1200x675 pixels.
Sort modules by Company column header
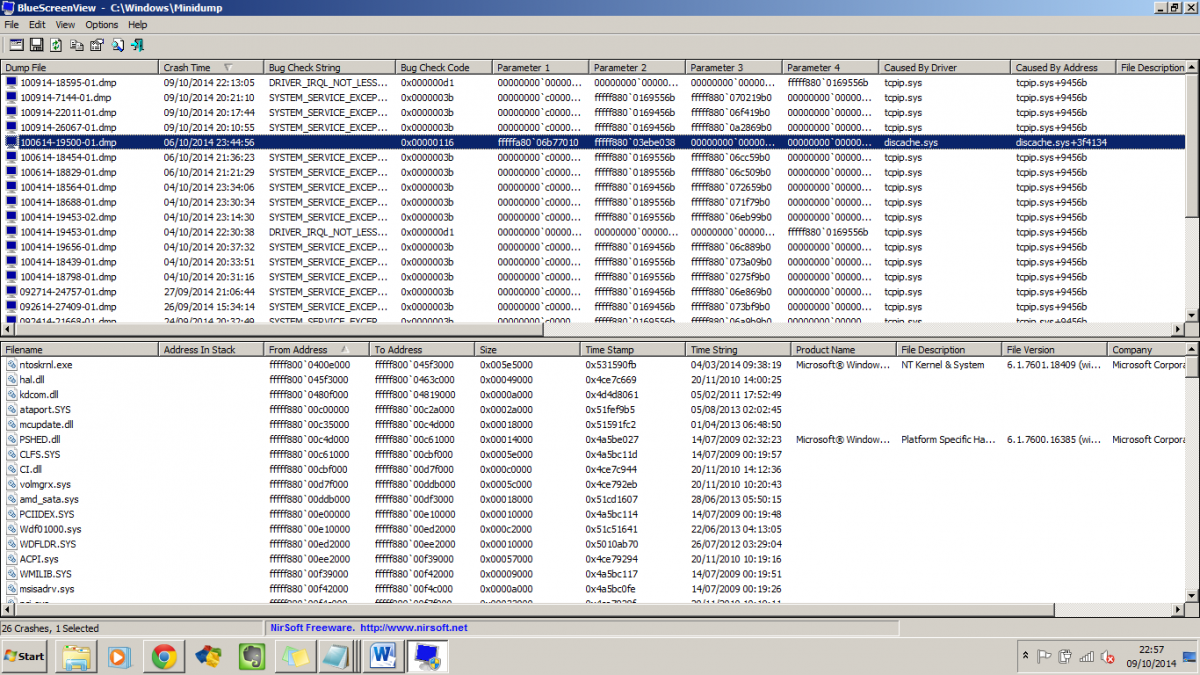tap(1147, 350)
